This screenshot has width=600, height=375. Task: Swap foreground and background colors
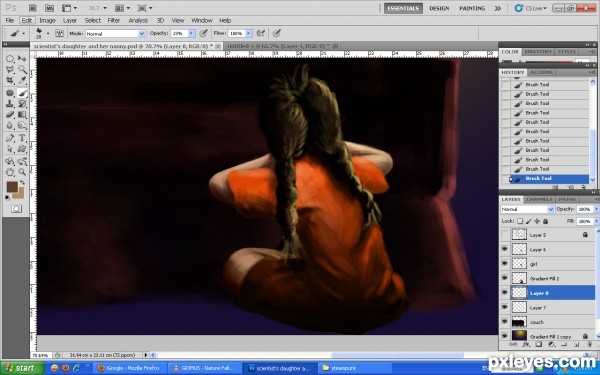coord(23,183)
